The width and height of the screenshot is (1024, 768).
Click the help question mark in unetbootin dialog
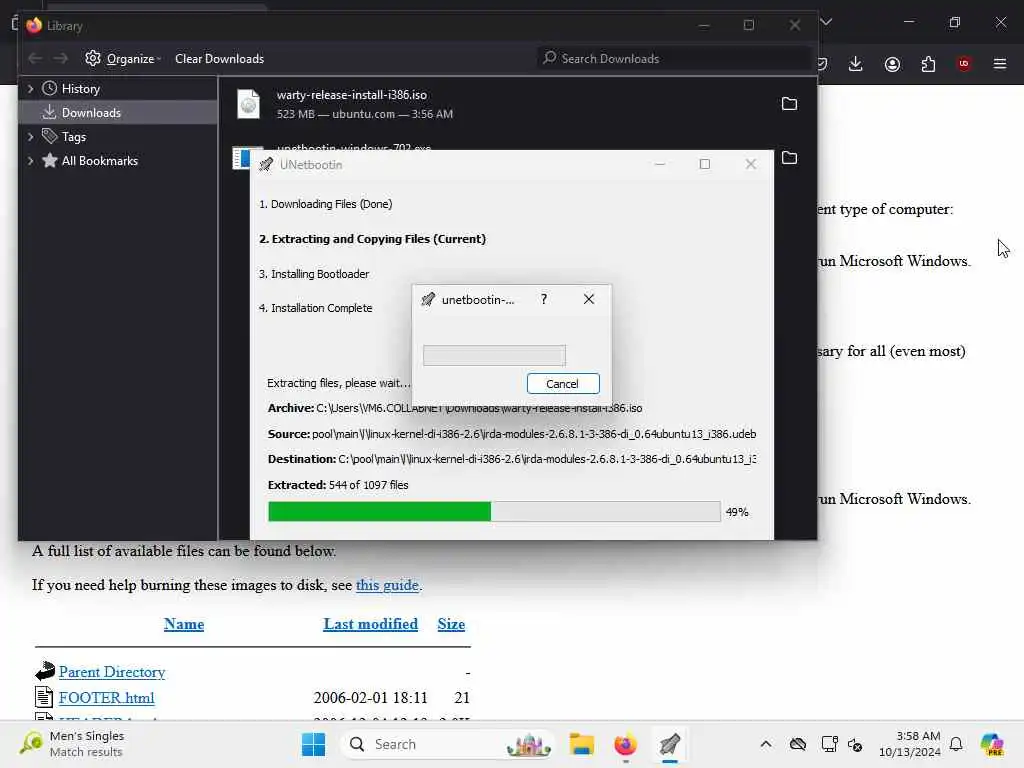pyautogui.click(x=544, y=299)
